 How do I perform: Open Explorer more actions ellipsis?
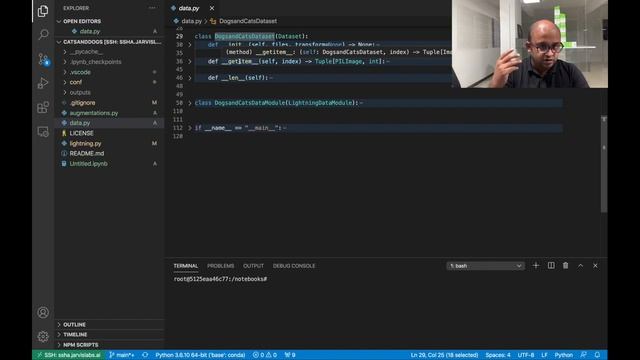[x=152, y=8]
